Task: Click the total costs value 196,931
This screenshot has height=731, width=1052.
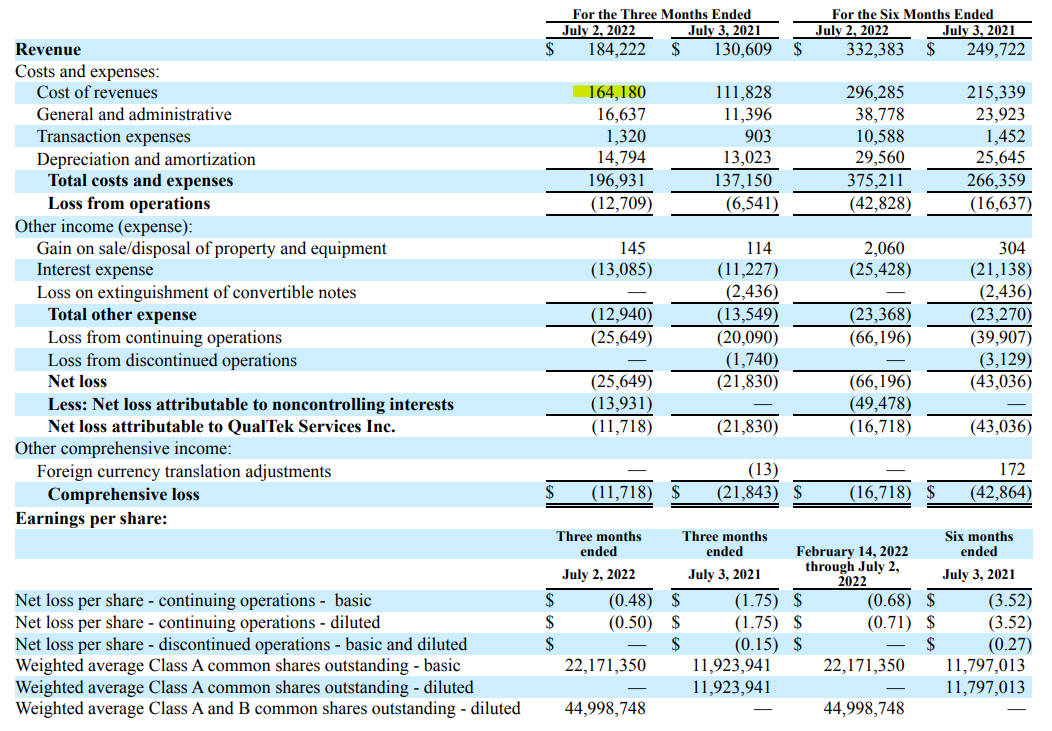Action: tap(616, 181)
